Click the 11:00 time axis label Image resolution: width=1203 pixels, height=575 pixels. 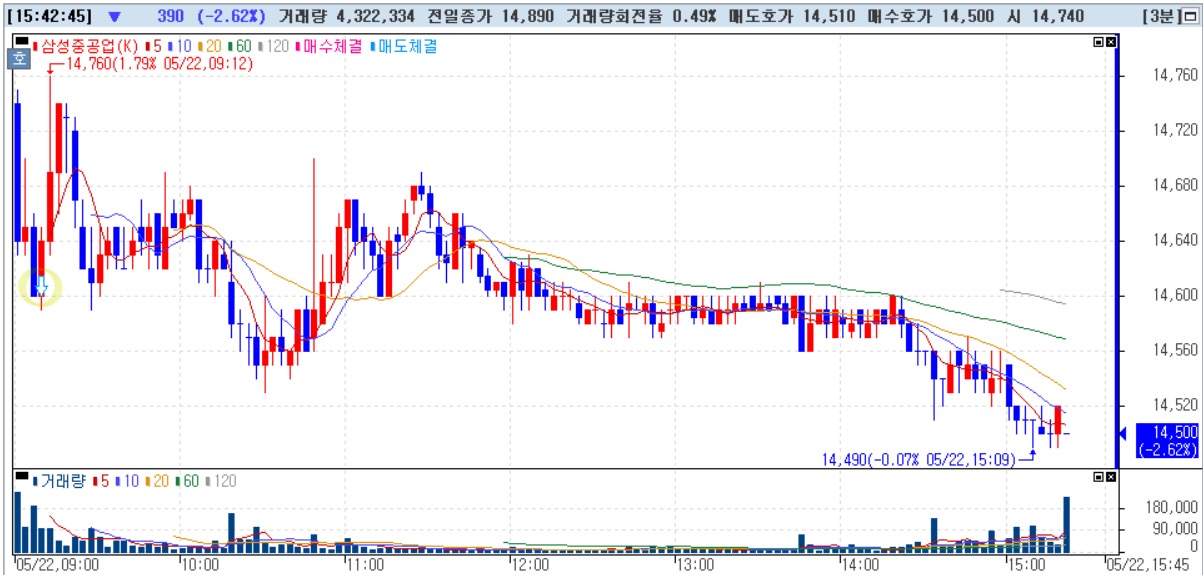click(x=364, y=565)
